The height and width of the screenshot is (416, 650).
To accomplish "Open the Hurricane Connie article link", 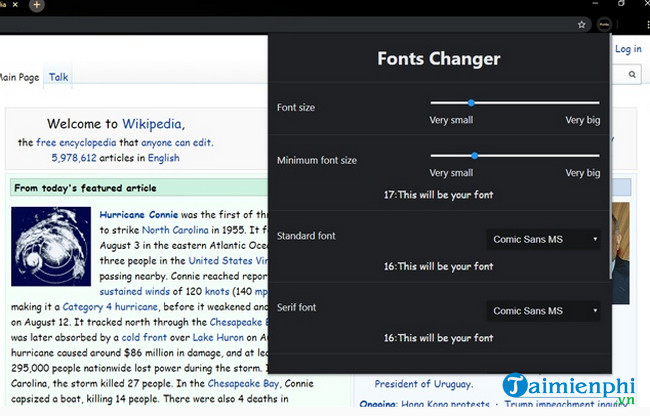I will point(138,215).
